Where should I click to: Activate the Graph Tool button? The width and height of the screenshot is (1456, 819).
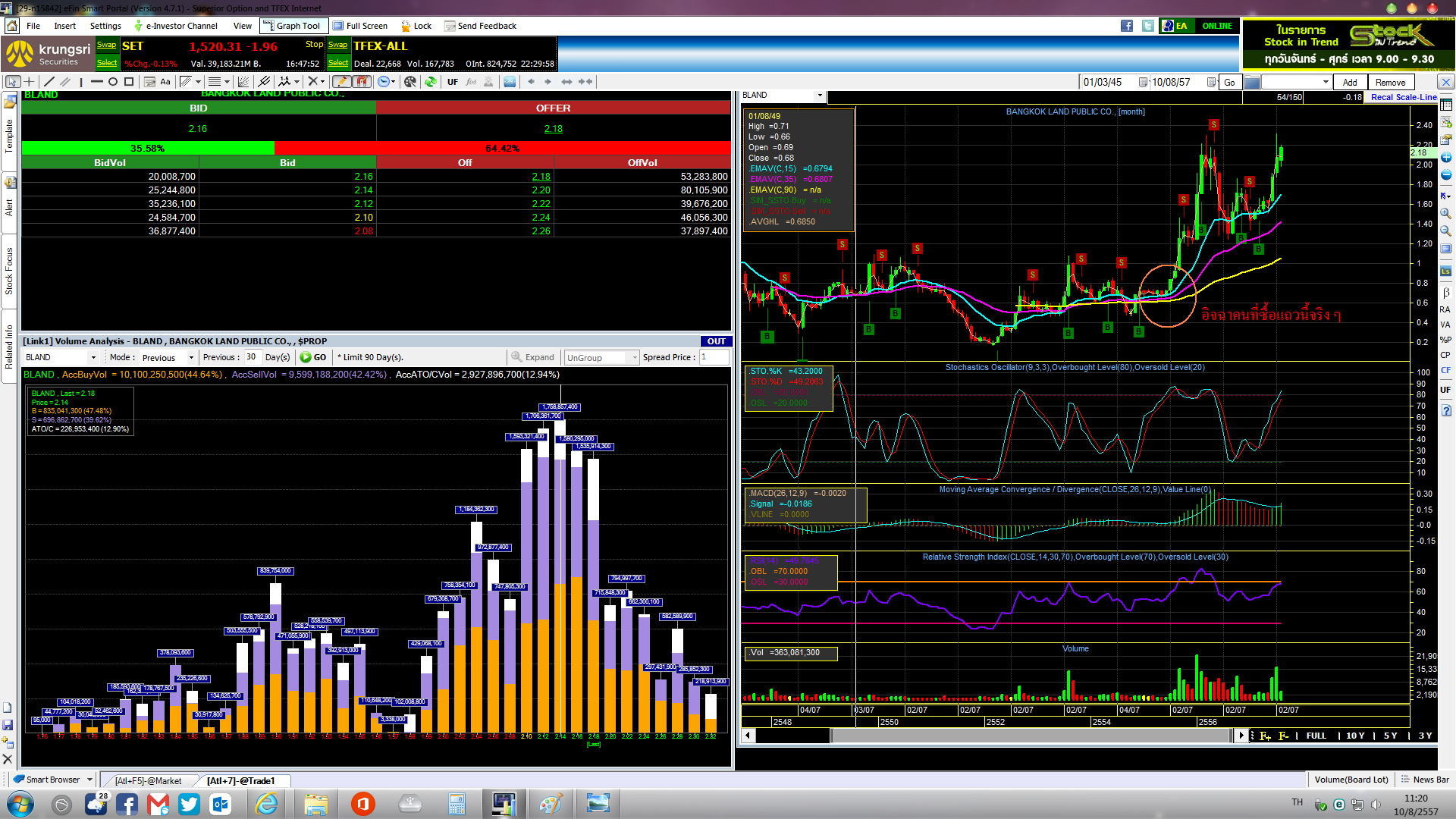(x=293, y=26)
